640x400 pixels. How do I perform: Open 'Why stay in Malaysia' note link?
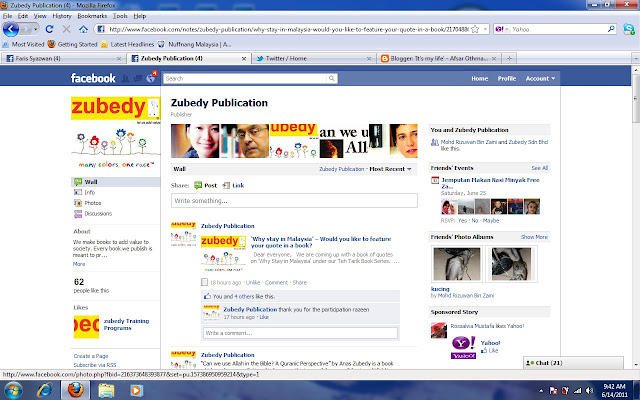tap(321, 242)
